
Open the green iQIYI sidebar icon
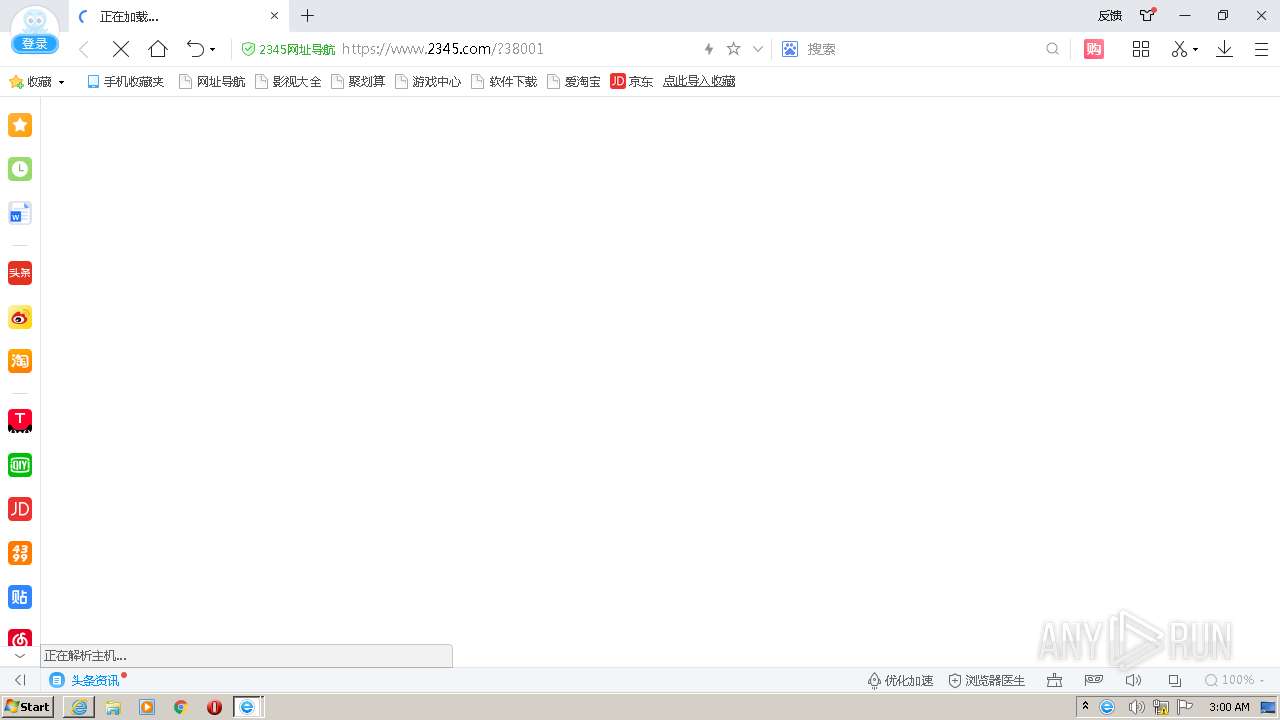pyautogui.click(x=20, y=465)
